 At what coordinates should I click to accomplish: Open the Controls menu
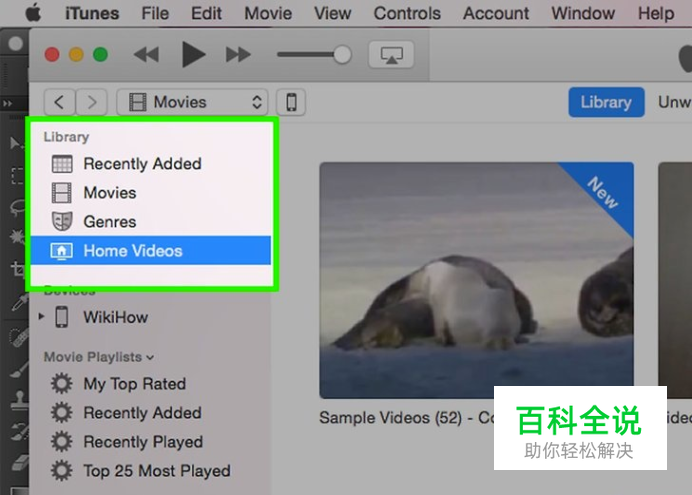click(407, 13)
